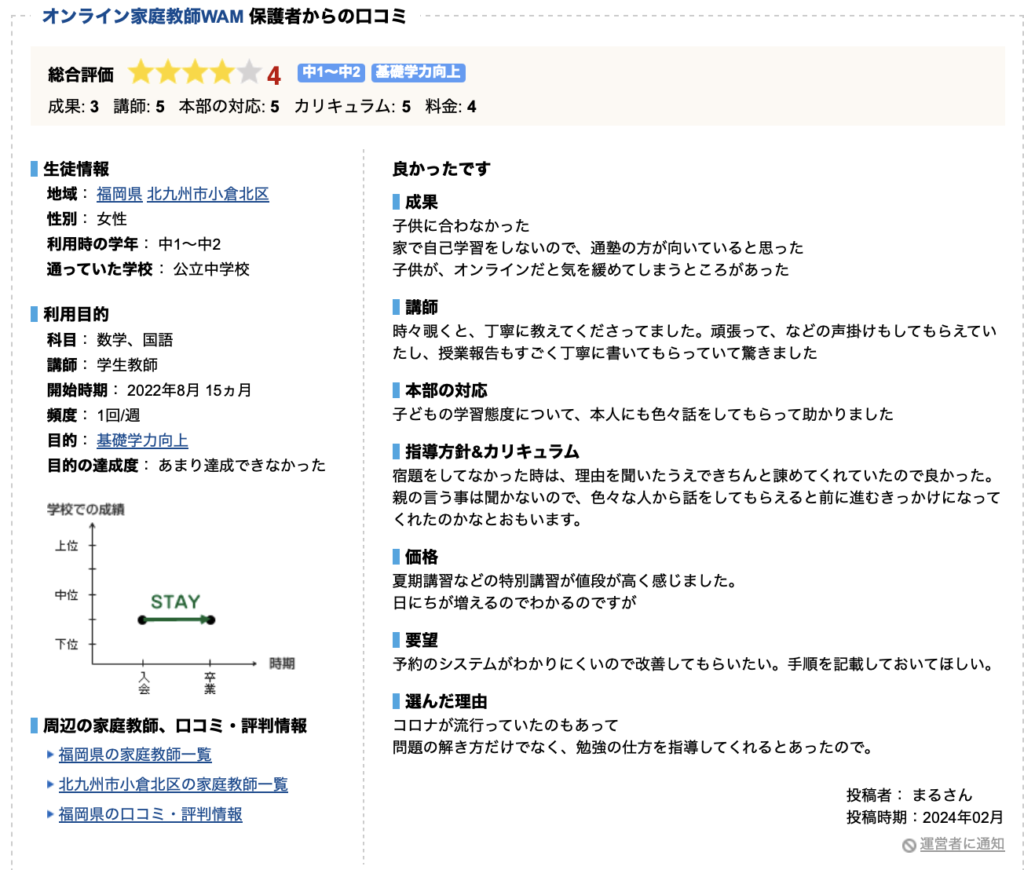Image resolution: width=1024 pixels, height=870 pixels.
Task: Click the 2022年8月 15ヵ月 start period value
Action: (x=189, y=391)
